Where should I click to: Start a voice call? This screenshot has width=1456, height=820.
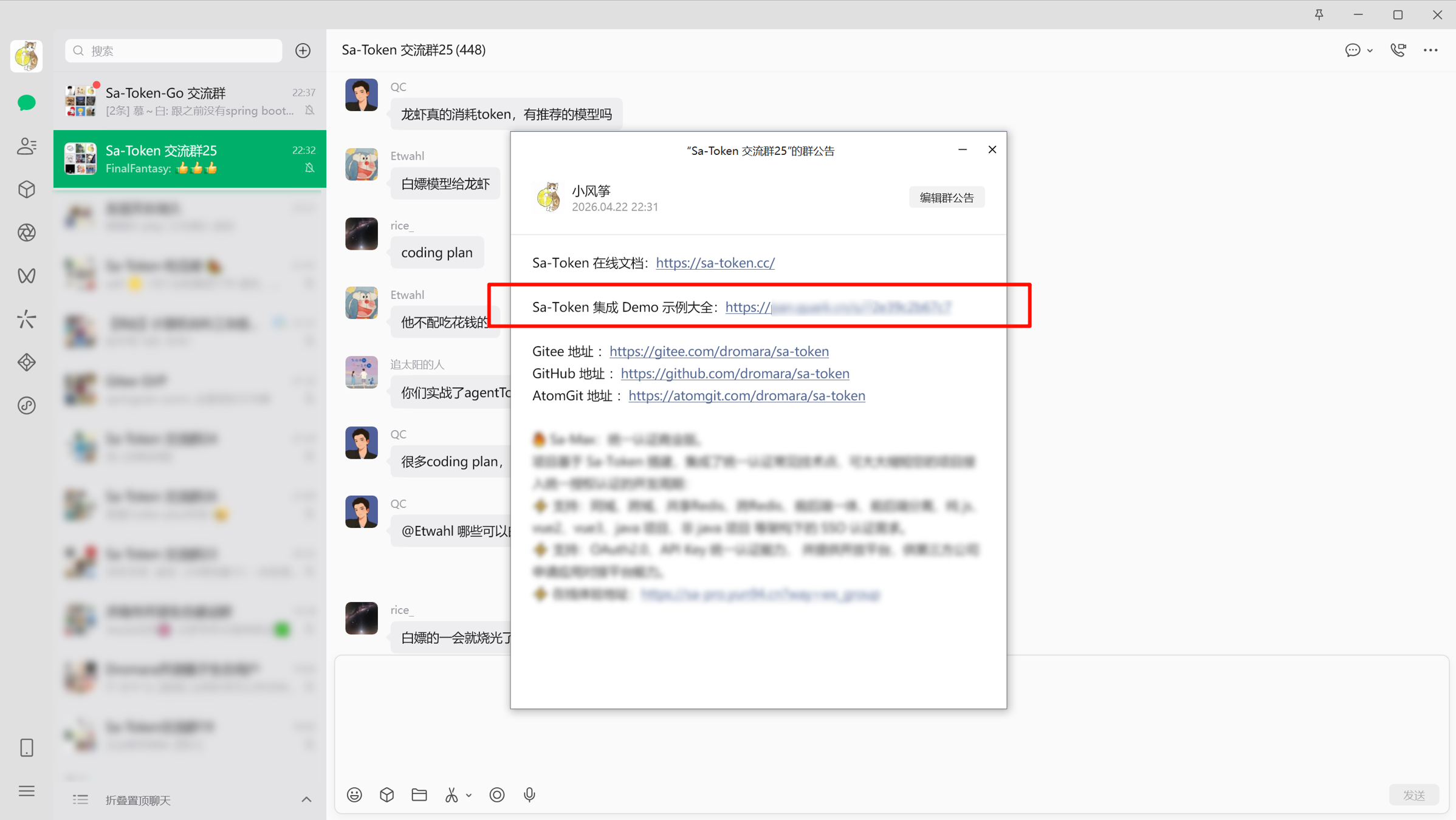pos(1398,50)
